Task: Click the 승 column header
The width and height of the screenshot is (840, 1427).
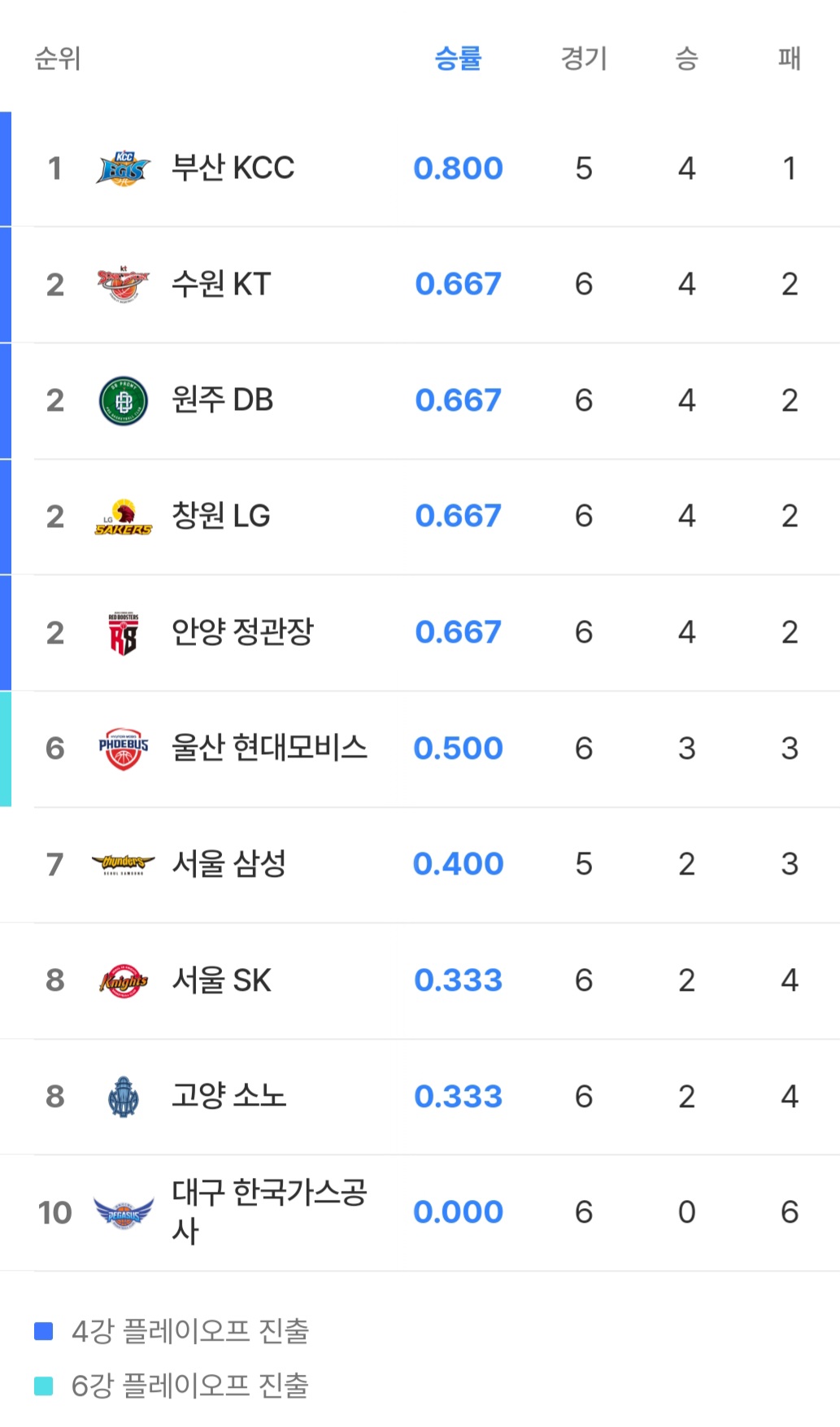Action: 686,59
